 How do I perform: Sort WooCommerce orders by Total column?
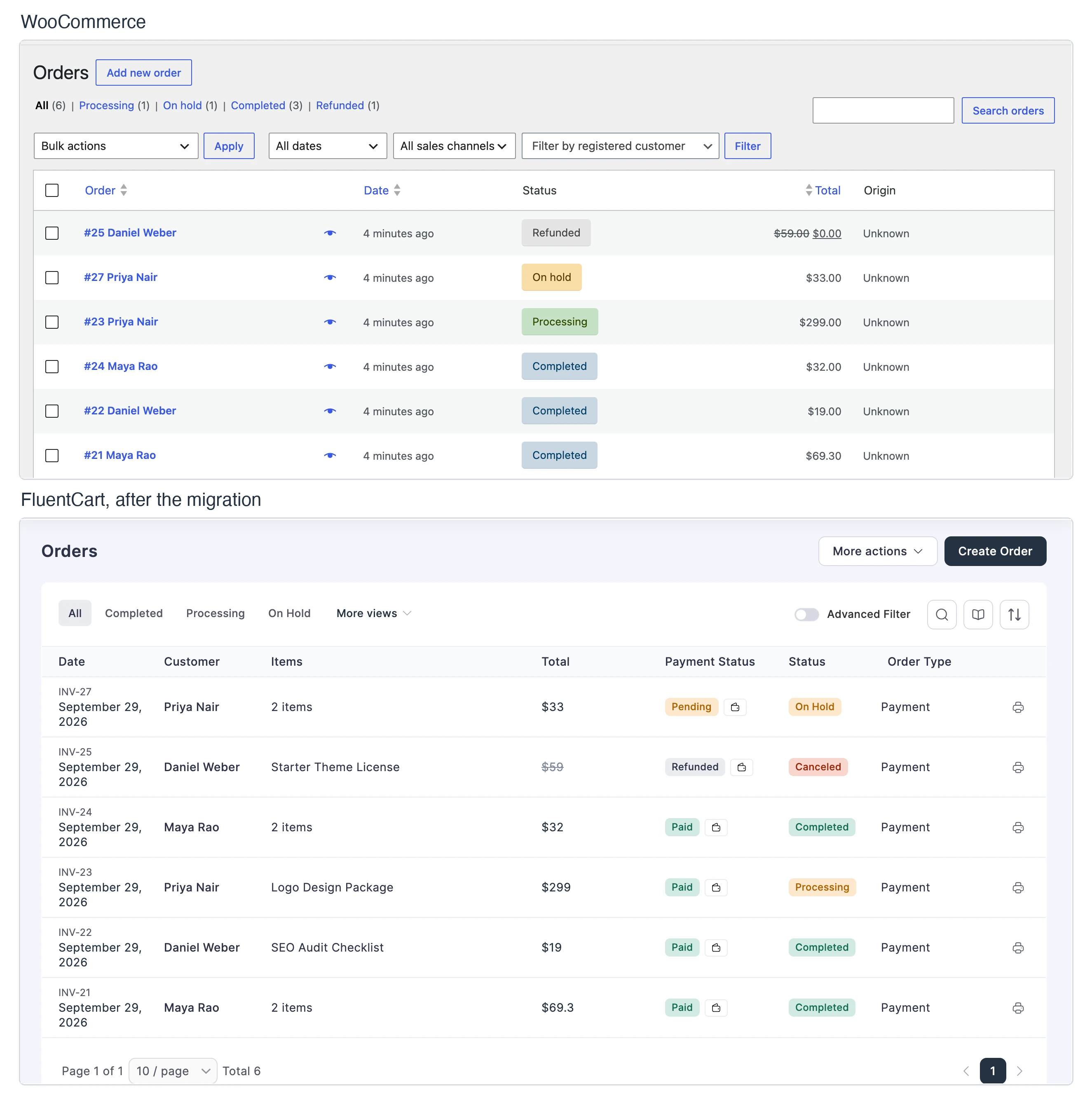point(823,190)
